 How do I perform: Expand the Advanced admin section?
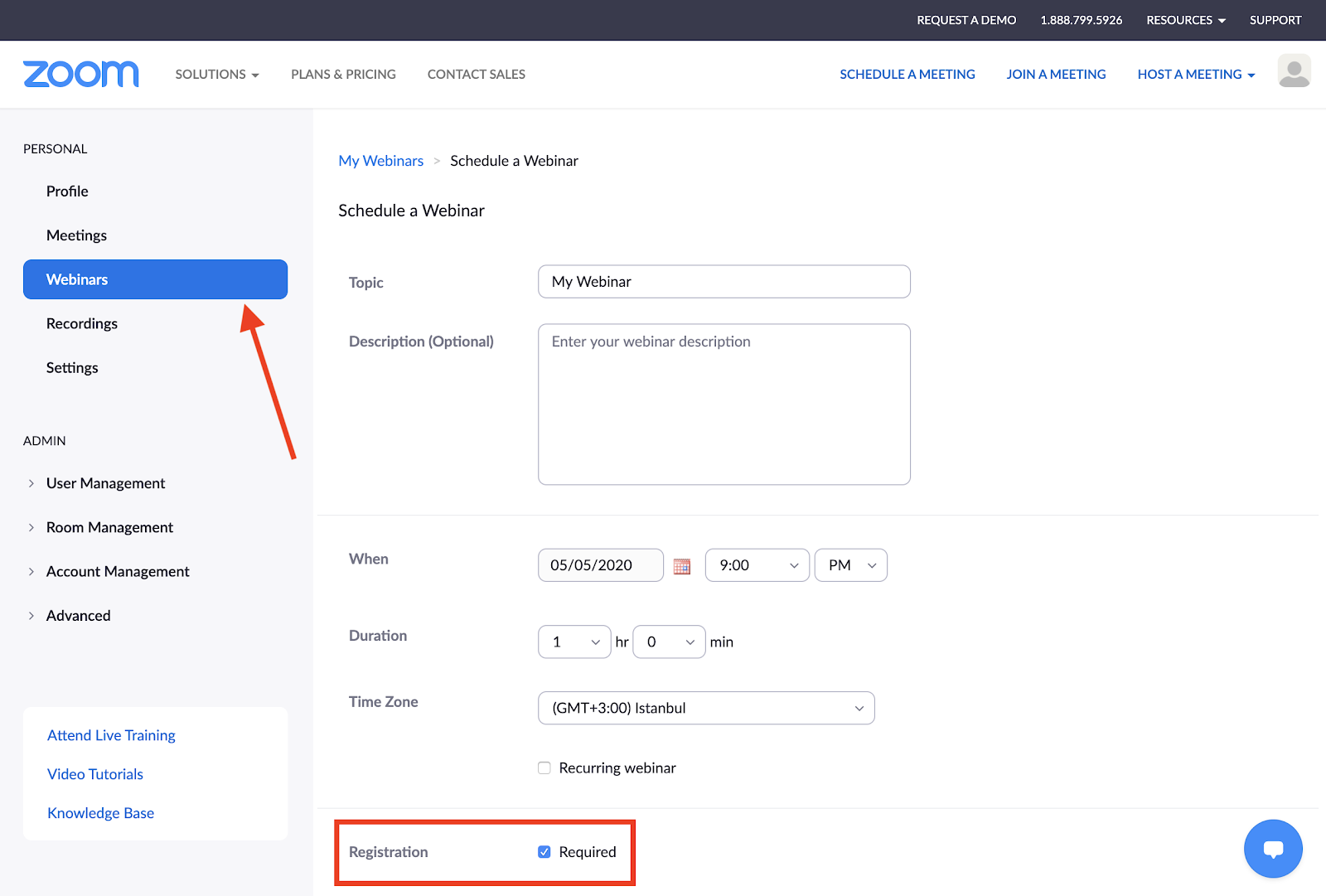pyautogui.click(x=78, y=616)
